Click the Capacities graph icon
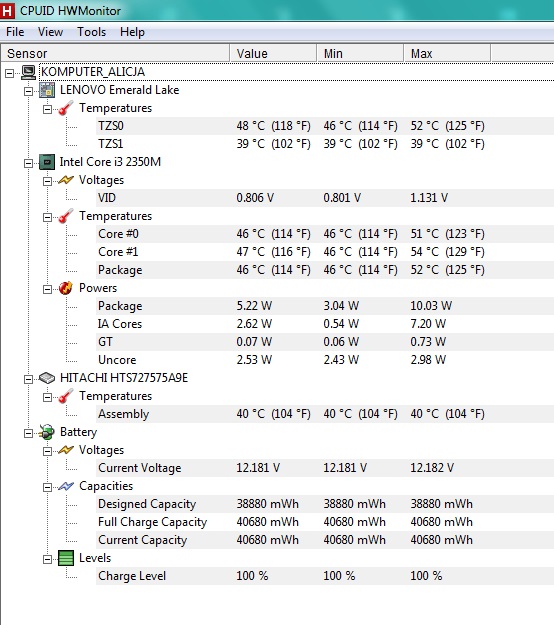 click(x=66, y=486)
